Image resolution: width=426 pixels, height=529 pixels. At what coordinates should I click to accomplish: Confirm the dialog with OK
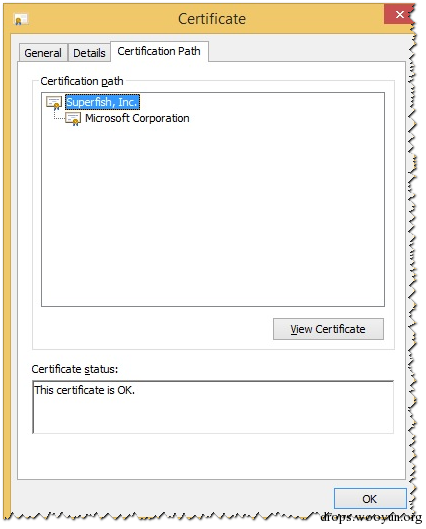coord(370,499)
